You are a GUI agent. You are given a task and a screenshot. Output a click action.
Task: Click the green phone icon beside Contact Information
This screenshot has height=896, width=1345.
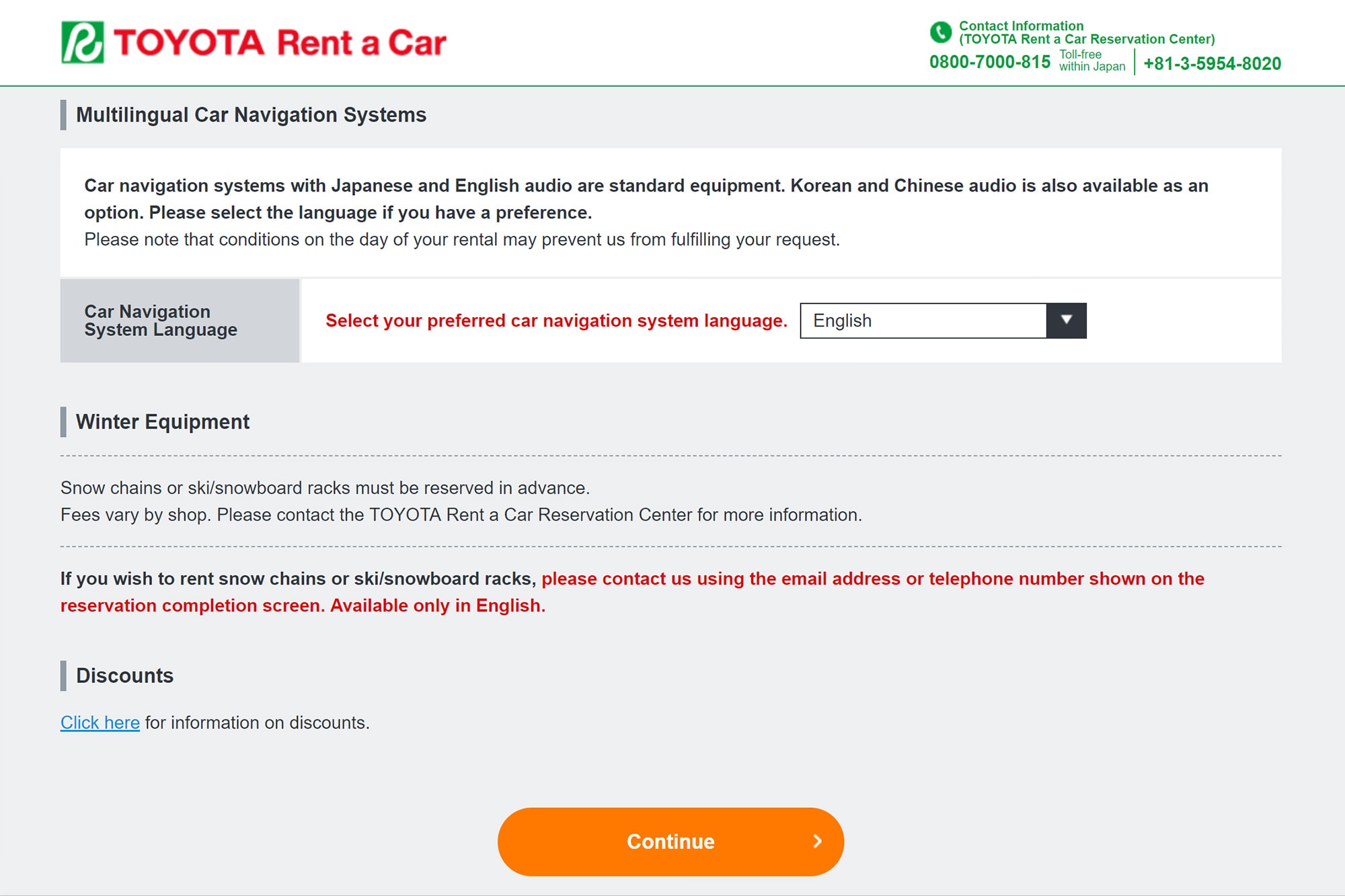pyautogui.click(x=940, y=32)
